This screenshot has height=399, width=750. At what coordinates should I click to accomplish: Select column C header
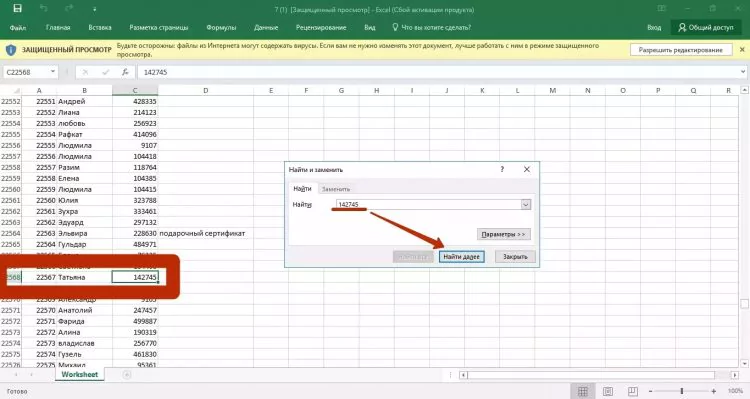[135, 90]
